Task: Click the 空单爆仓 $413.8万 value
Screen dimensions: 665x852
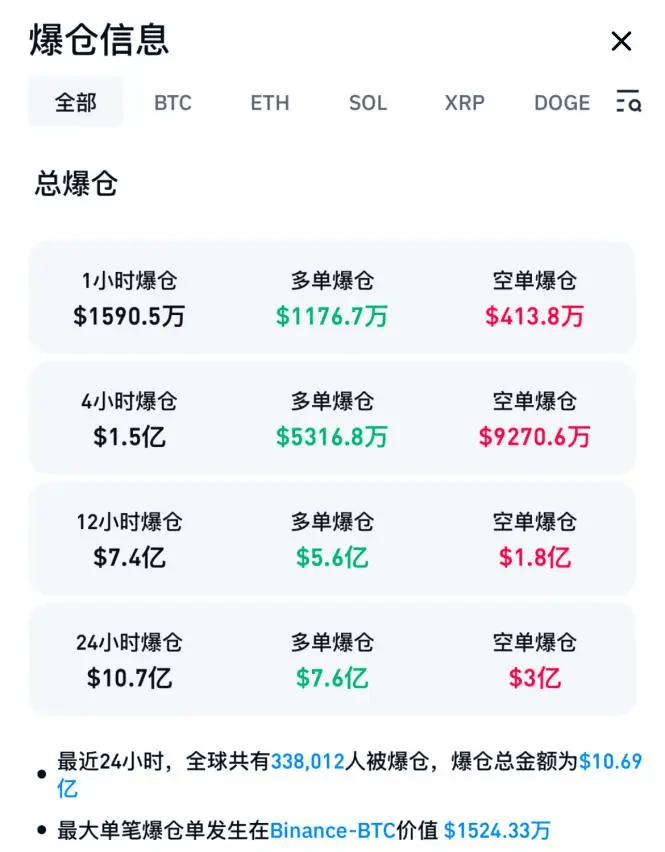Action: click(x=533, y=318)
